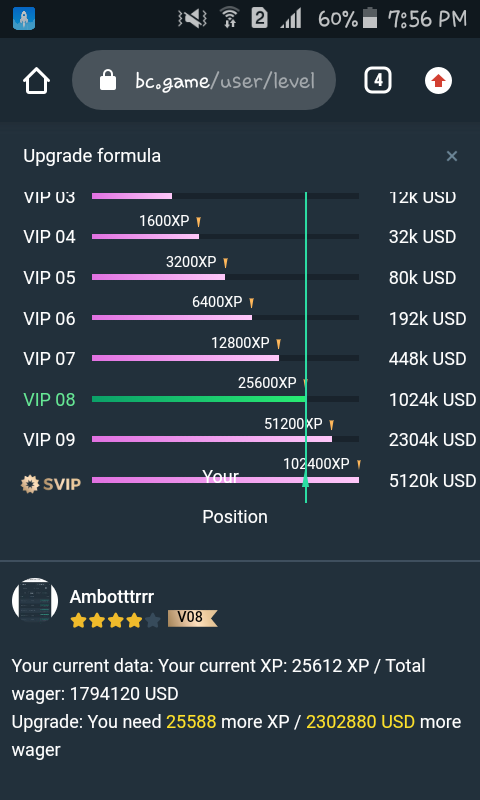Tap the orange marker beside 1600XP

(198, 221)
